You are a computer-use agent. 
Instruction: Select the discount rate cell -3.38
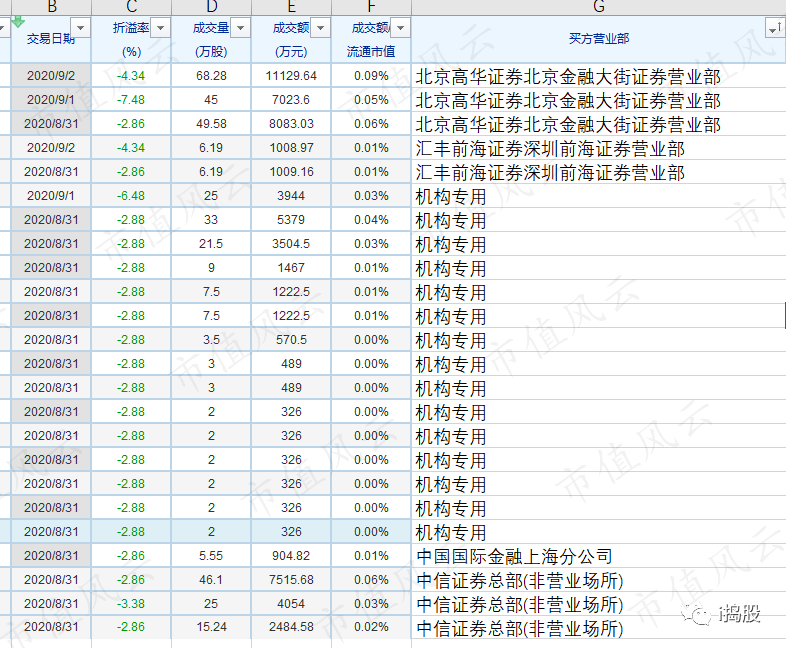(131, 603)
